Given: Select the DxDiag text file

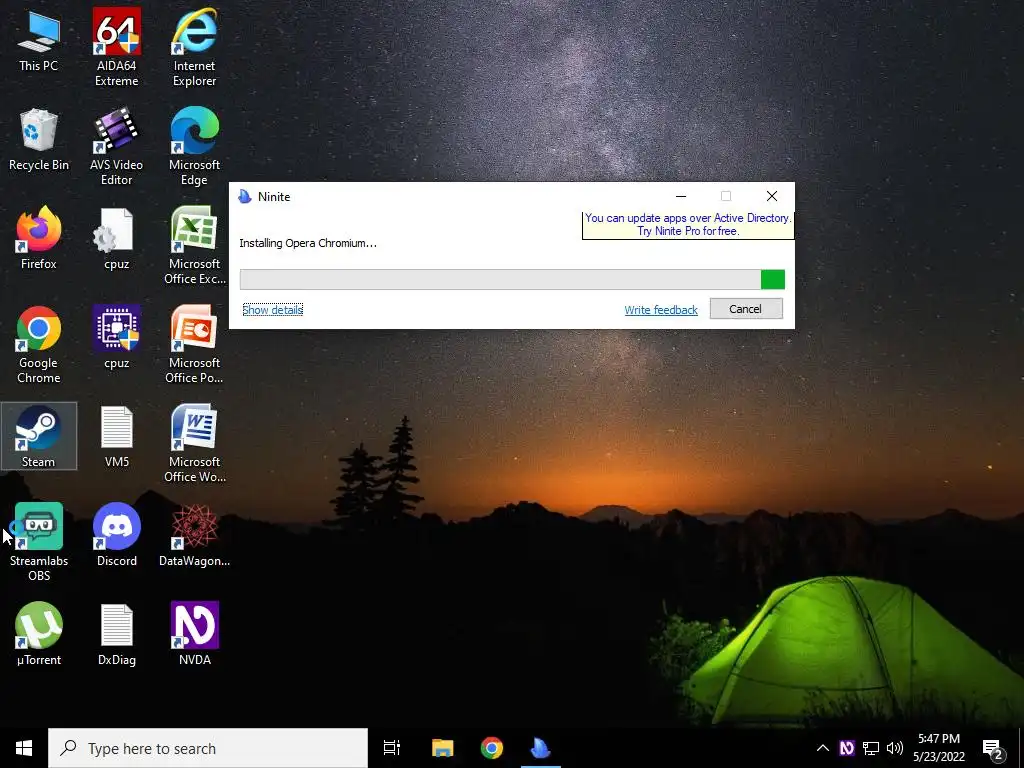Looking at the screenshot, I should tap(116, 633).
